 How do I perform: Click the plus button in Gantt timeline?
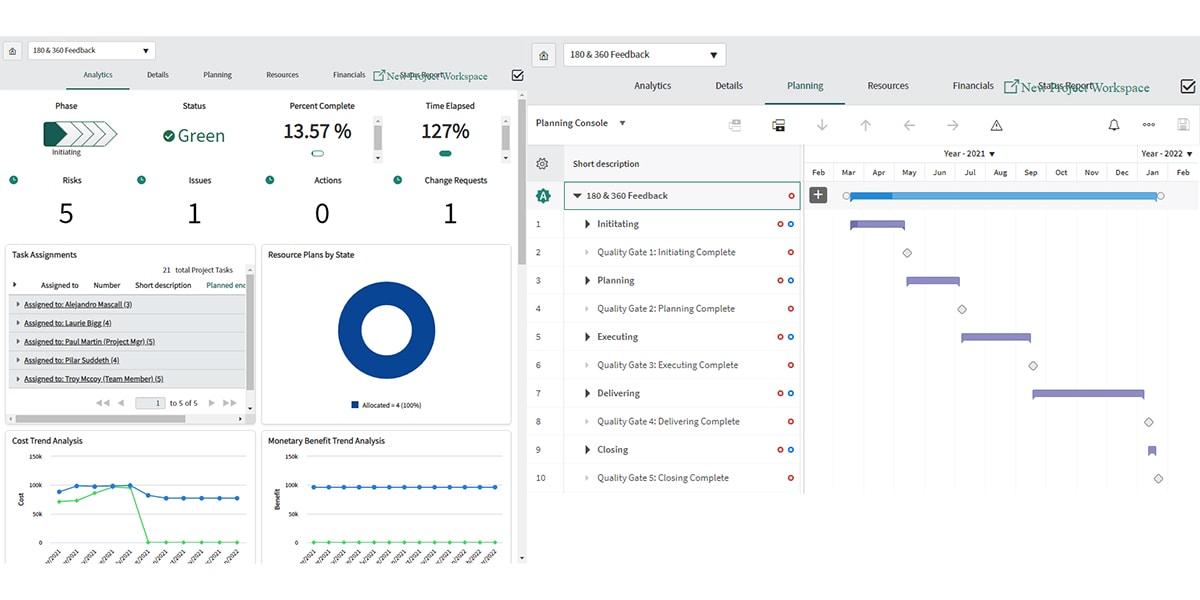click(818, 195)
